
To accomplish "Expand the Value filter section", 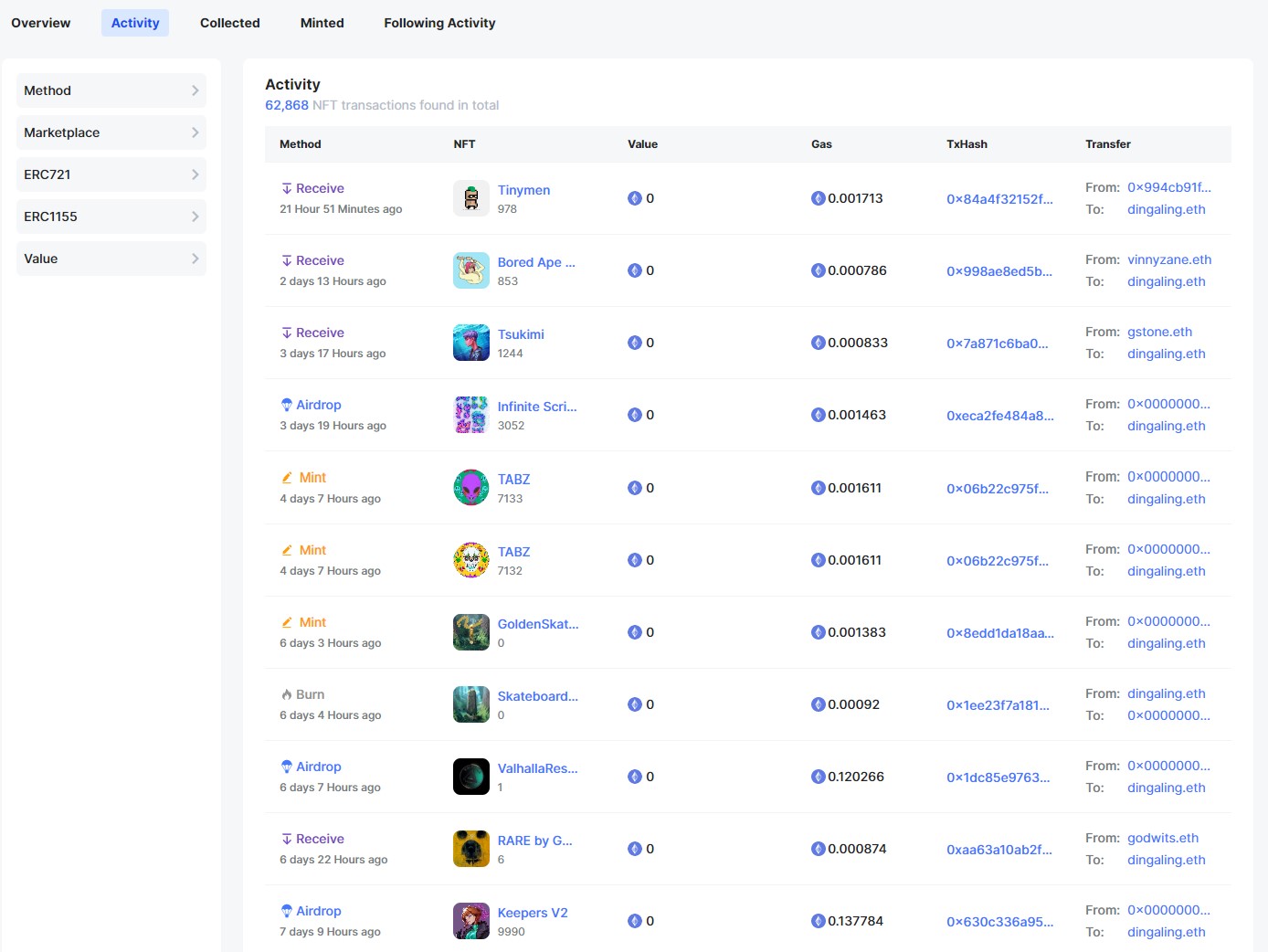I will point(111,259).
